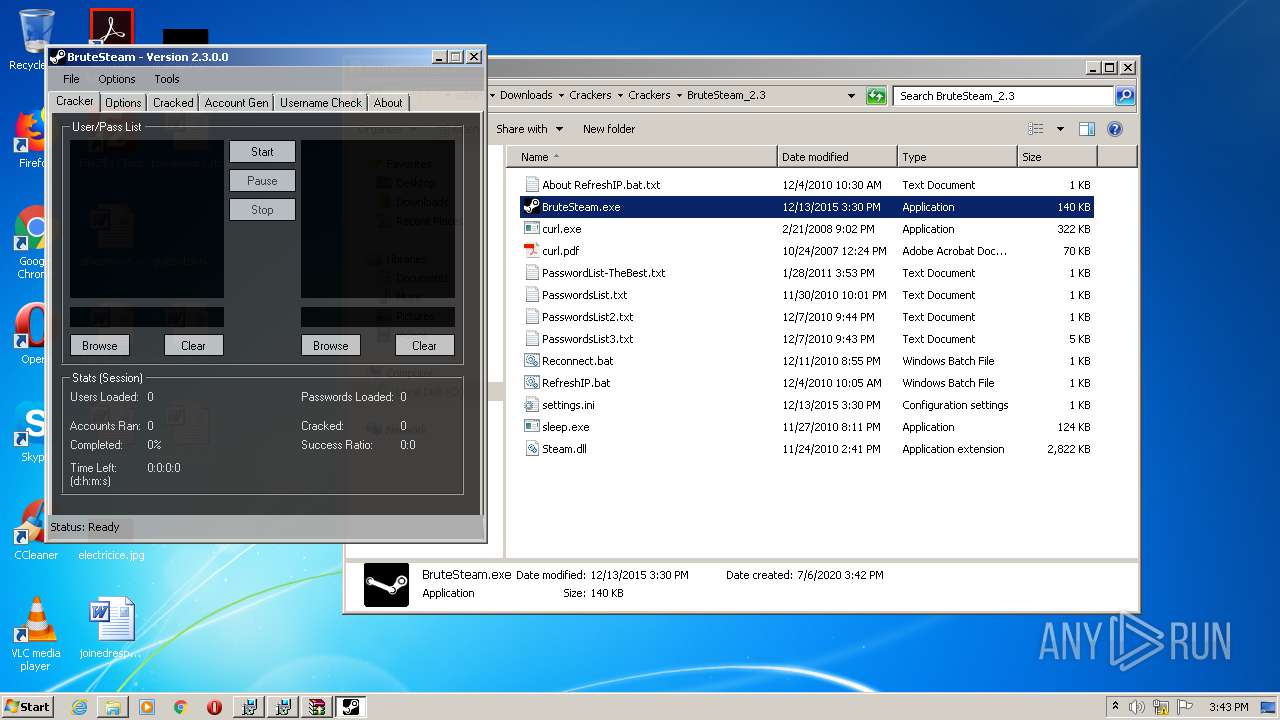Switch to the Username Check tab
Image resolution: width=1280 pixels, height=720 pixels.
(321, 103)
